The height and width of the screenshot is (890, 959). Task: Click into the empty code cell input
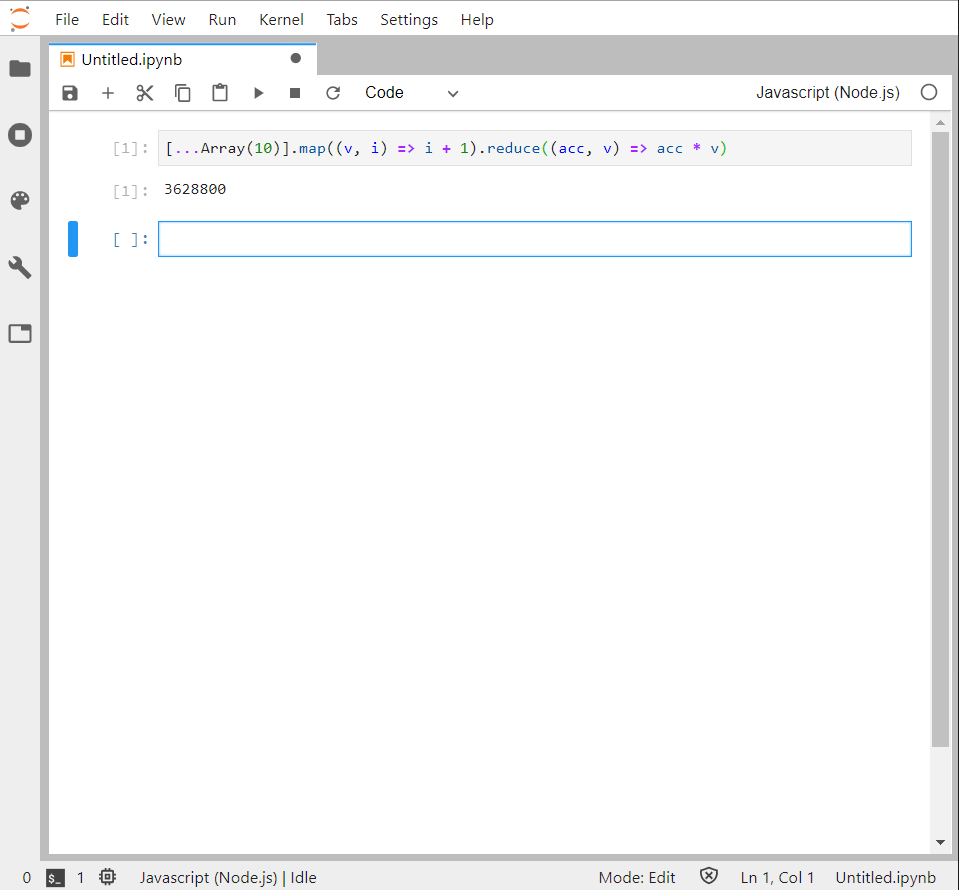tap(535, 239)
